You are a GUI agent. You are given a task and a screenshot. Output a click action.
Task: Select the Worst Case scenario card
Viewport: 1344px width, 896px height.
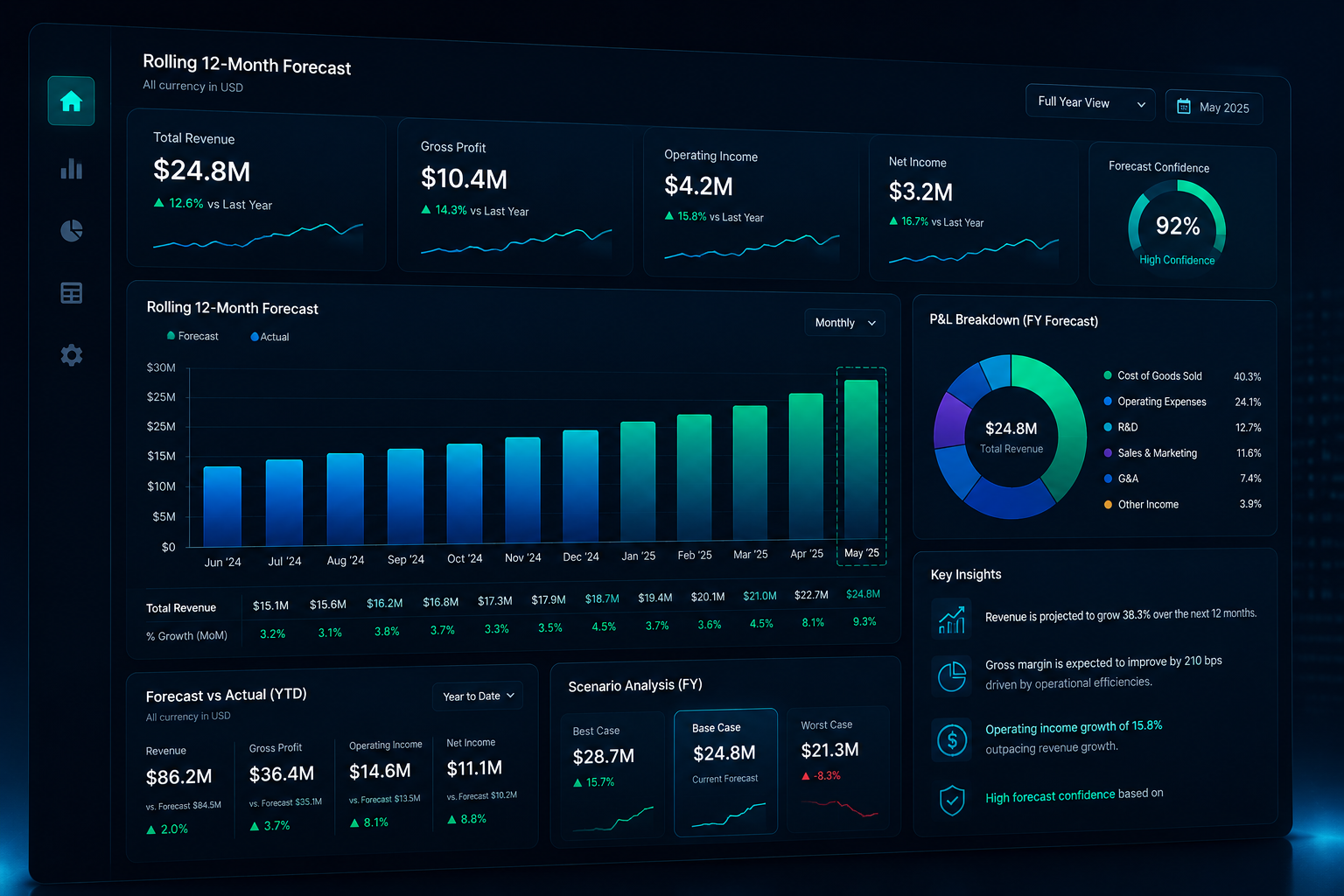pyautogui.click(x=838, y=768)
